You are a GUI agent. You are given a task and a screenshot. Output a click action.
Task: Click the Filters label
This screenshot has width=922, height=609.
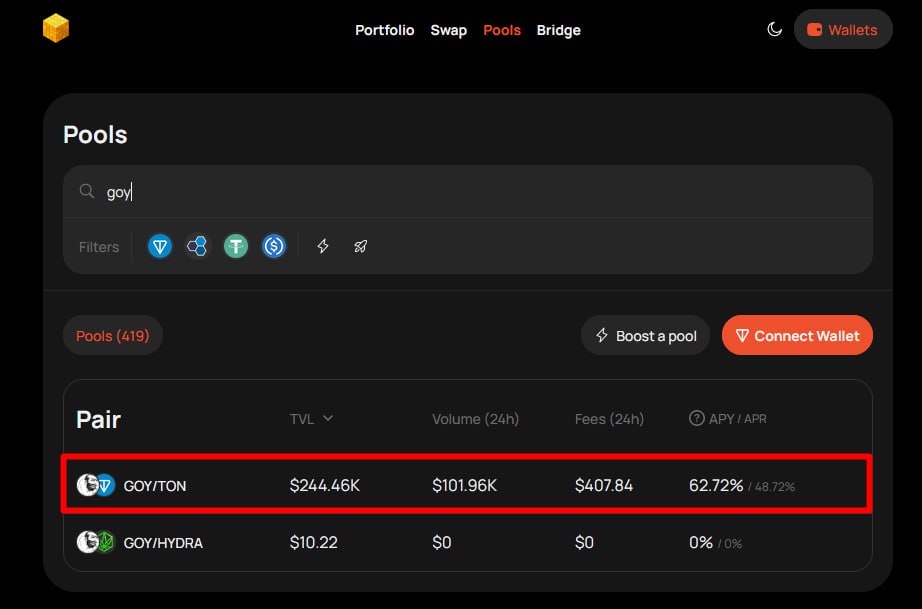99,247
